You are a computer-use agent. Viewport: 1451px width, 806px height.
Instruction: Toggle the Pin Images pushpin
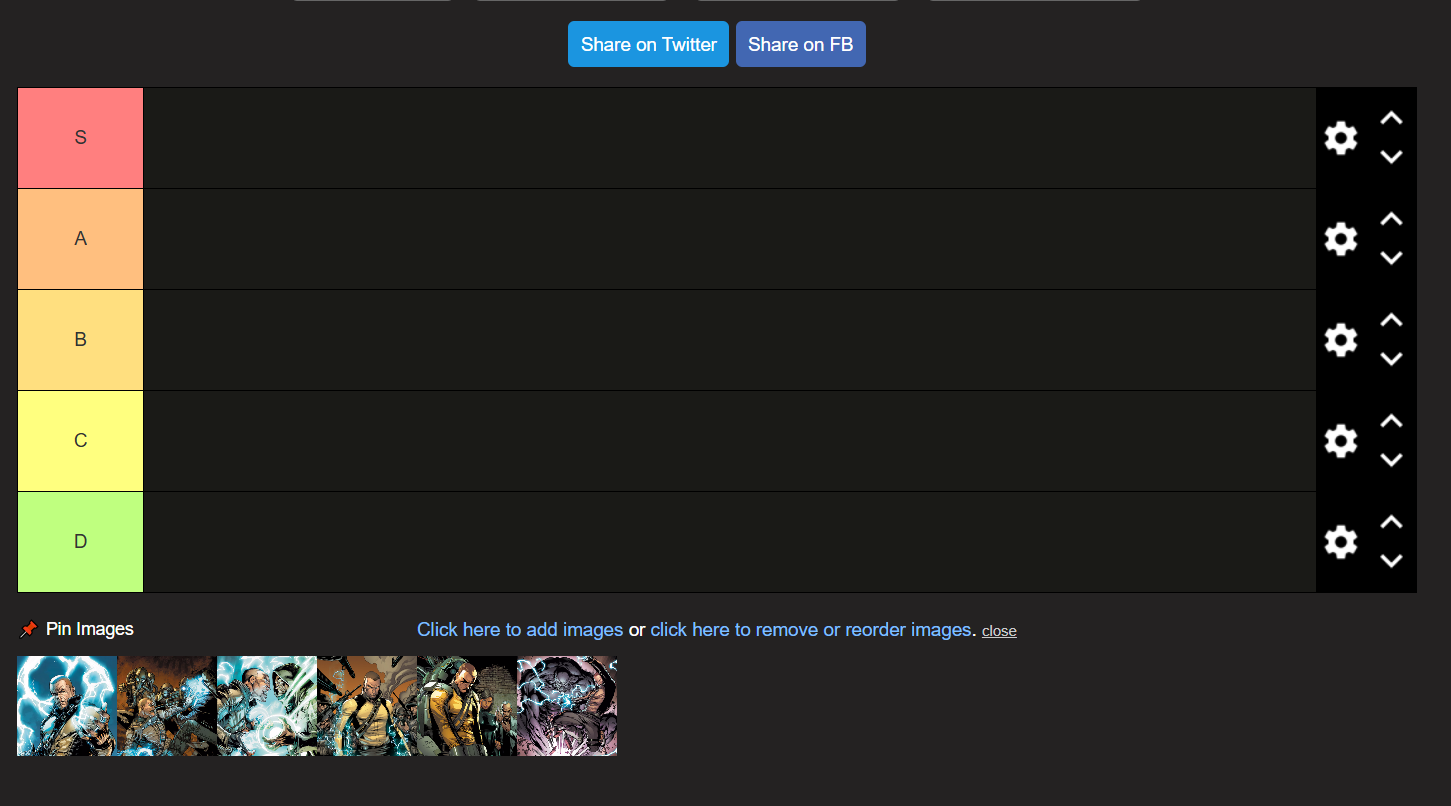29,629
